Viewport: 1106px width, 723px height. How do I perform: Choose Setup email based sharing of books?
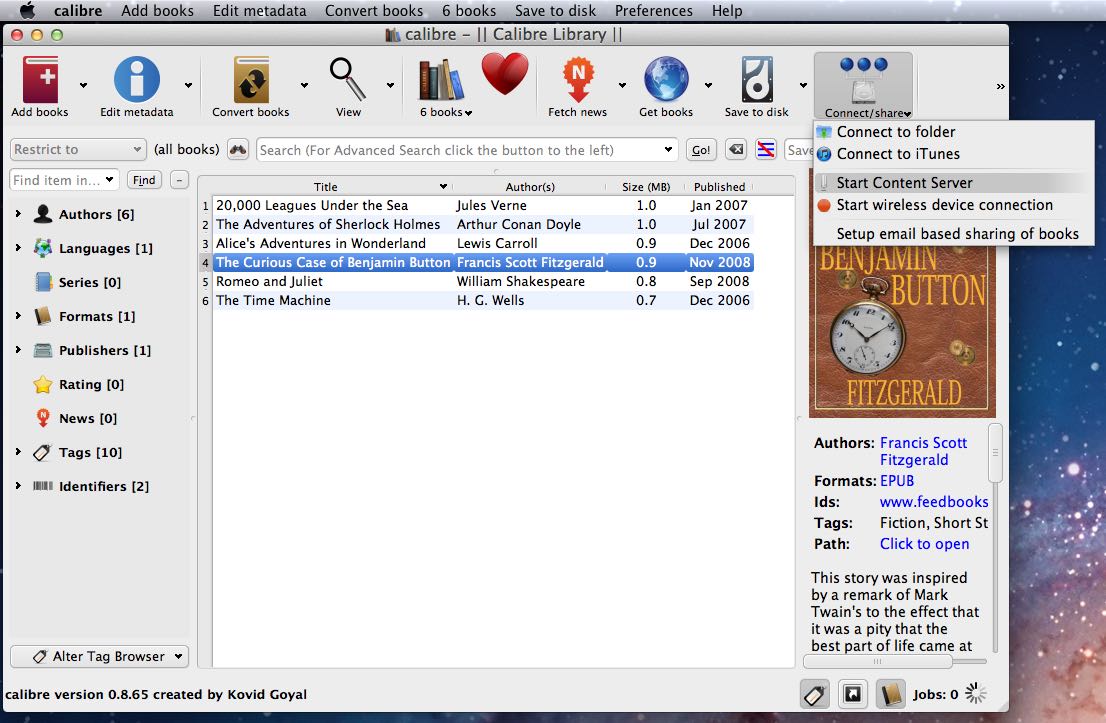953,233
